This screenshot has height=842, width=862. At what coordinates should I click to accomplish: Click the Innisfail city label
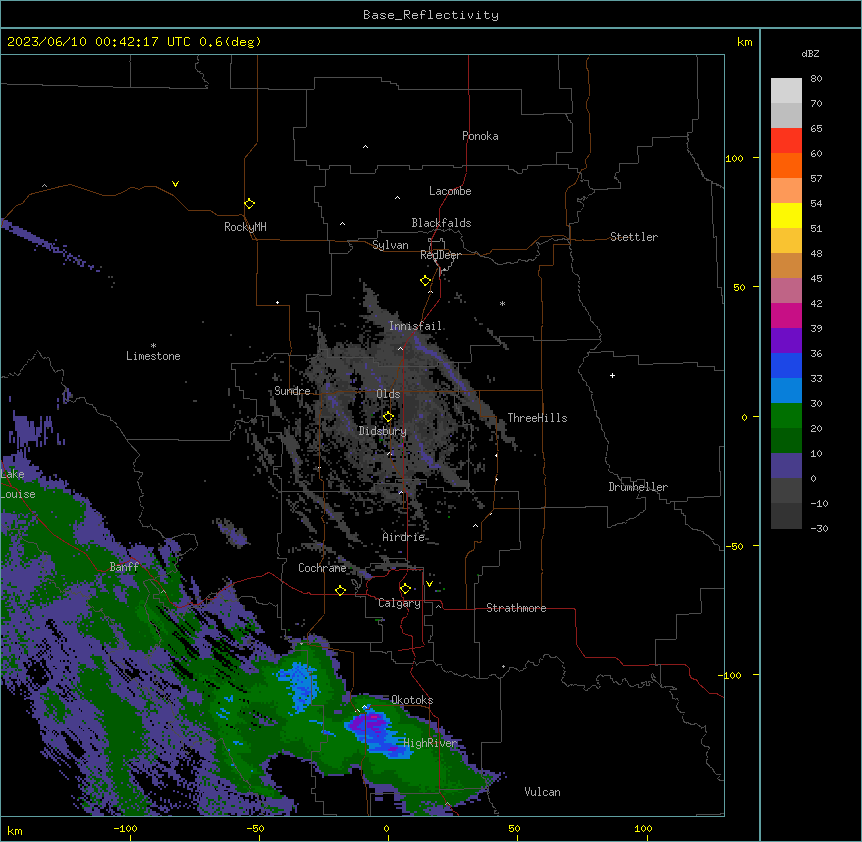(x=416, y=326)
